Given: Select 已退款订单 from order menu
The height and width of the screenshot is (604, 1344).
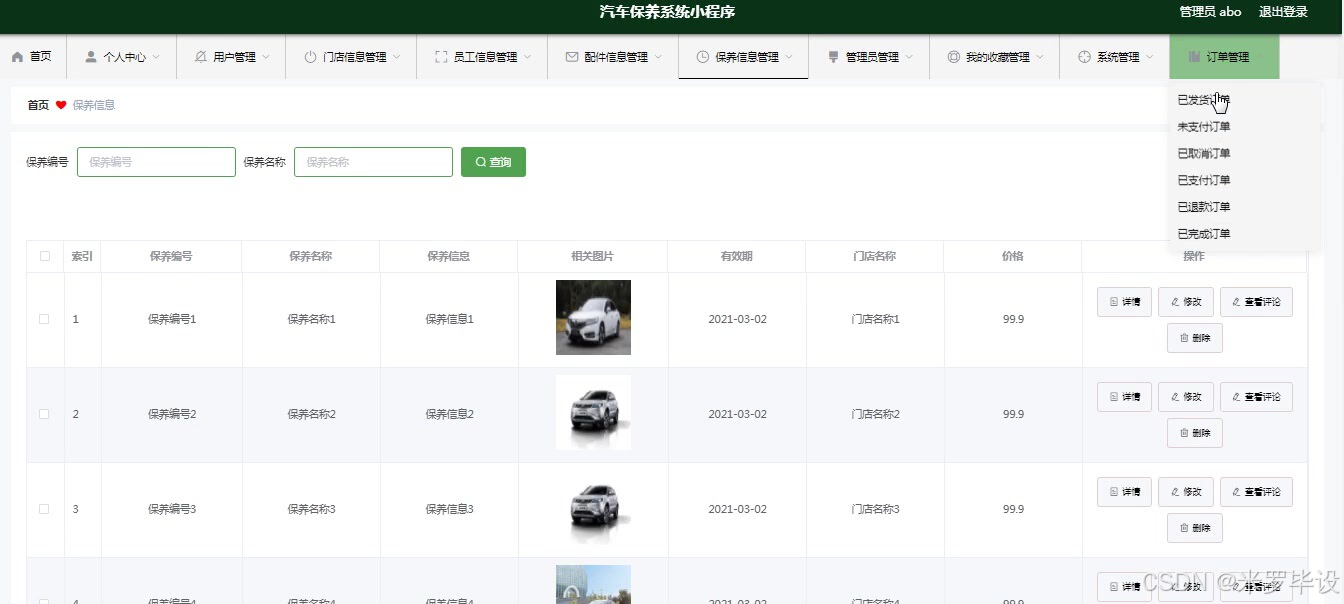Looking at the screenshot, I should point(1204,207).
